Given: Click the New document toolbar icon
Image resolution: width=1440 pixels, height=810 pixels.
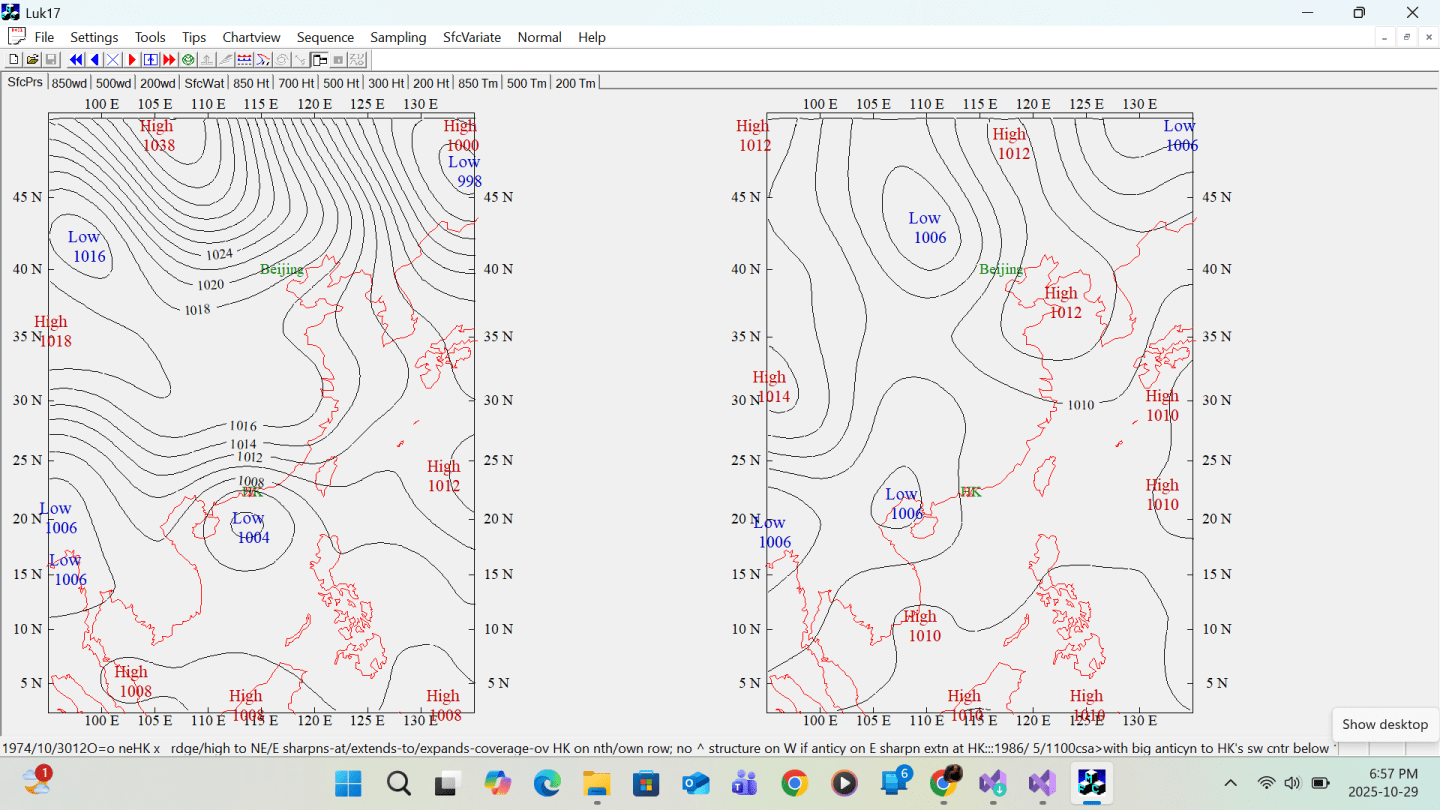Looking at the screenshot, I should [14, 60].
